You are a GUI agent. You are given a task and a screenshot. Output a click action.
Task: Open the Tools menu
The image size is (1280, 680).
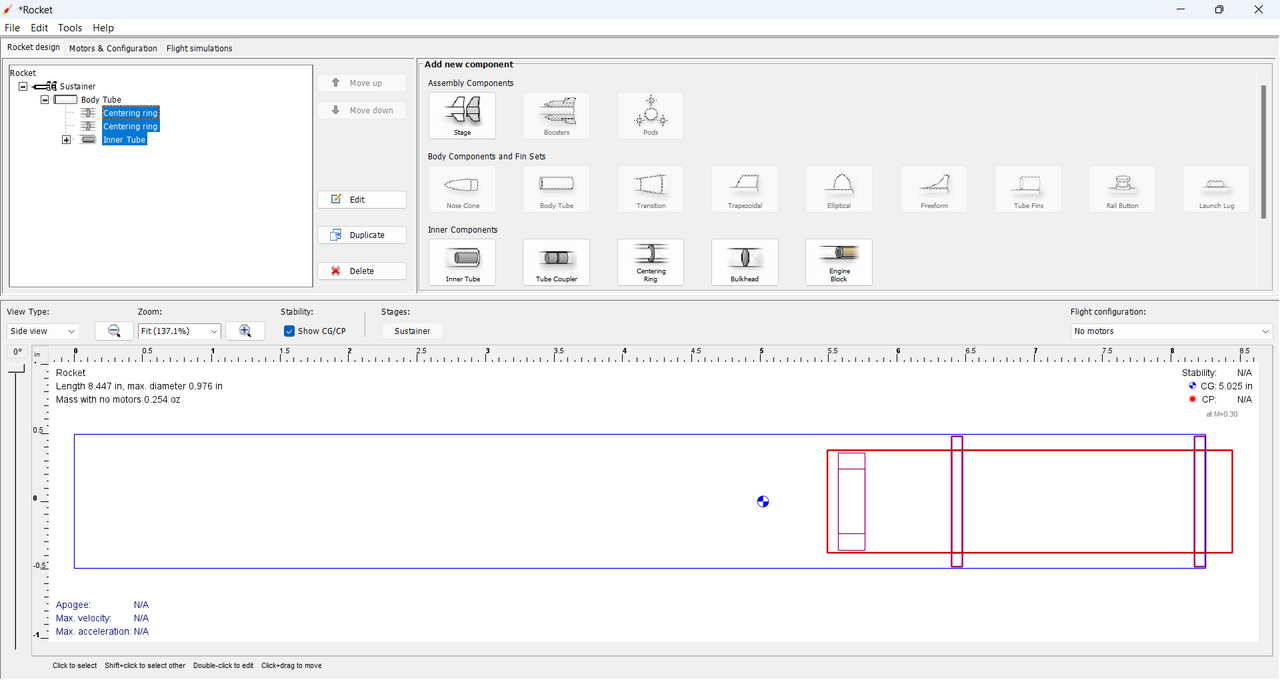click(70, 28)
